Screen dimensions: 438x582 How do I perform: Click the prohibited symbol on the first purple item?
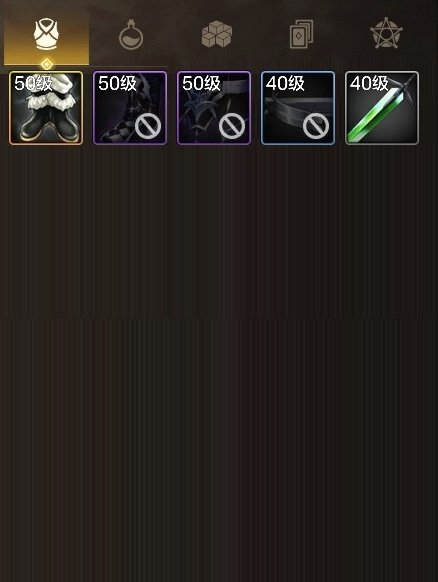click(148, 126)
